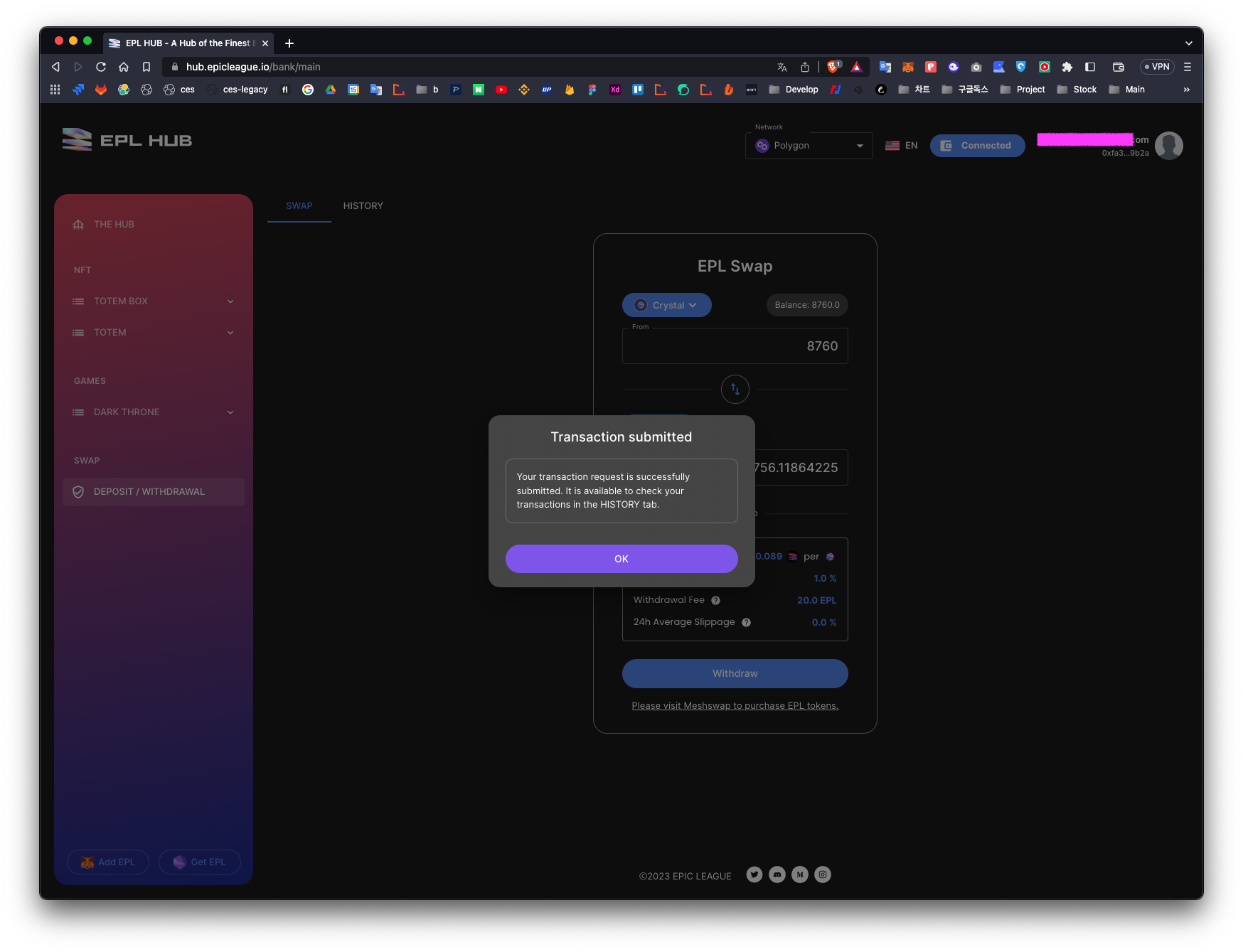Reload the page with the refresh icon

[x=101, y=67]
